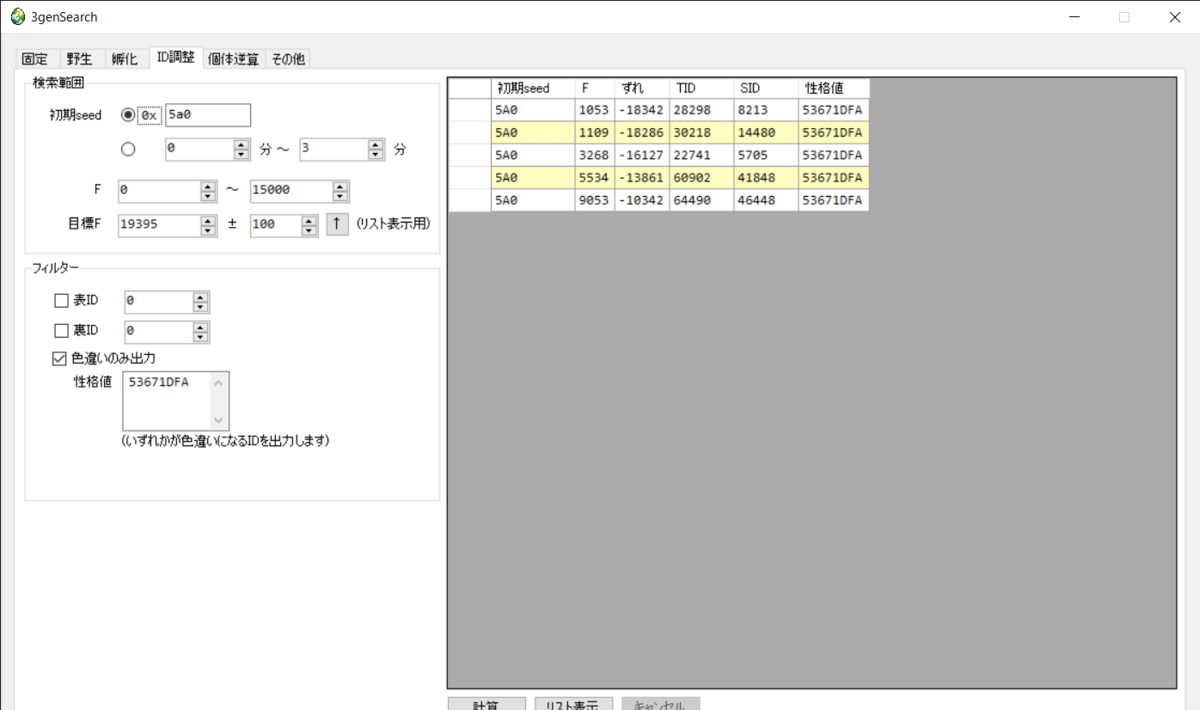Click the SID cell 8213
The height and width of the screenshot is (710, 1200).
766,110
